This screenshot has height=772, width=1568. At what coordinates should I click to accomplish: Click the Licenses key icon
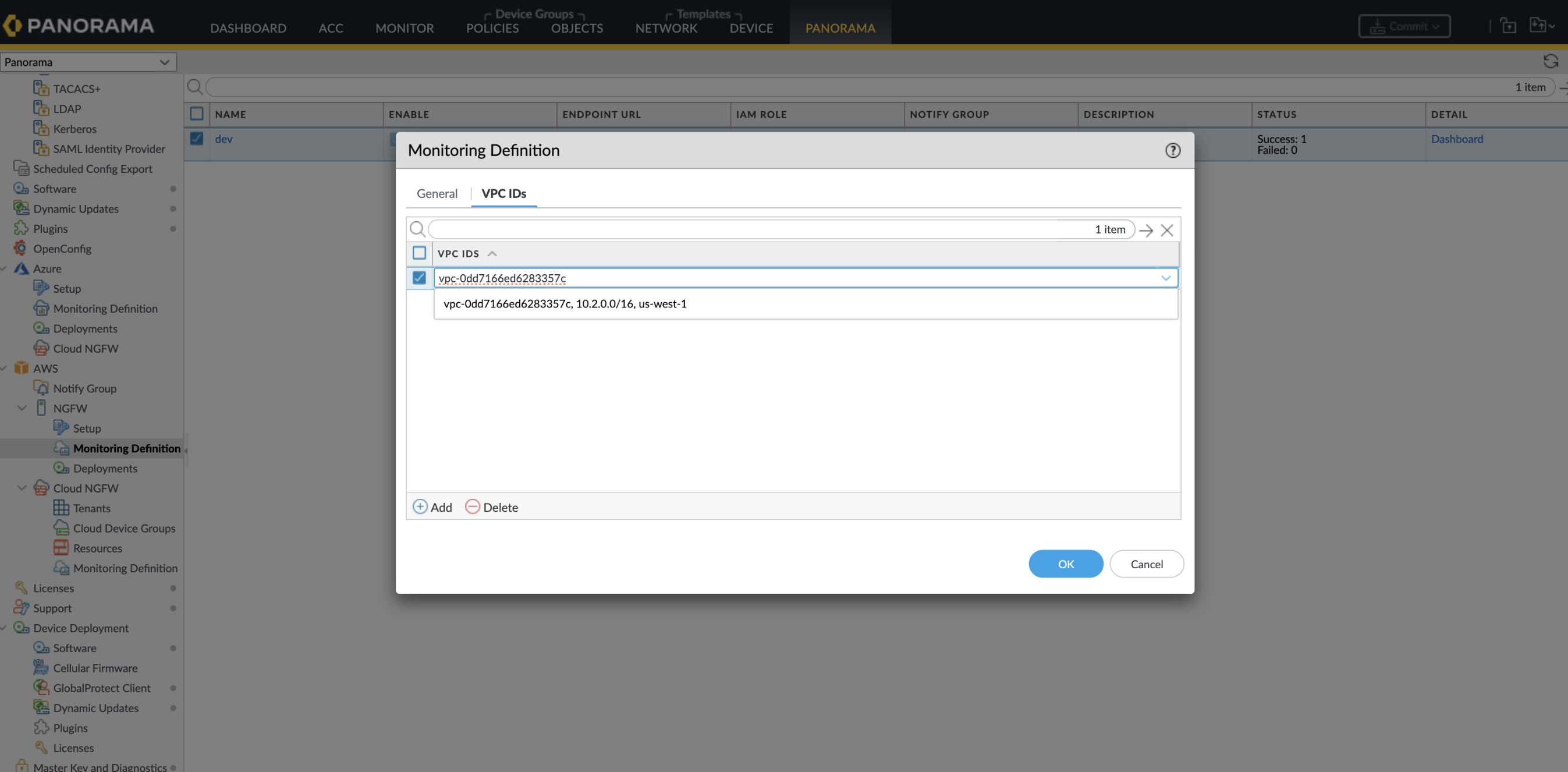[22, 587]
